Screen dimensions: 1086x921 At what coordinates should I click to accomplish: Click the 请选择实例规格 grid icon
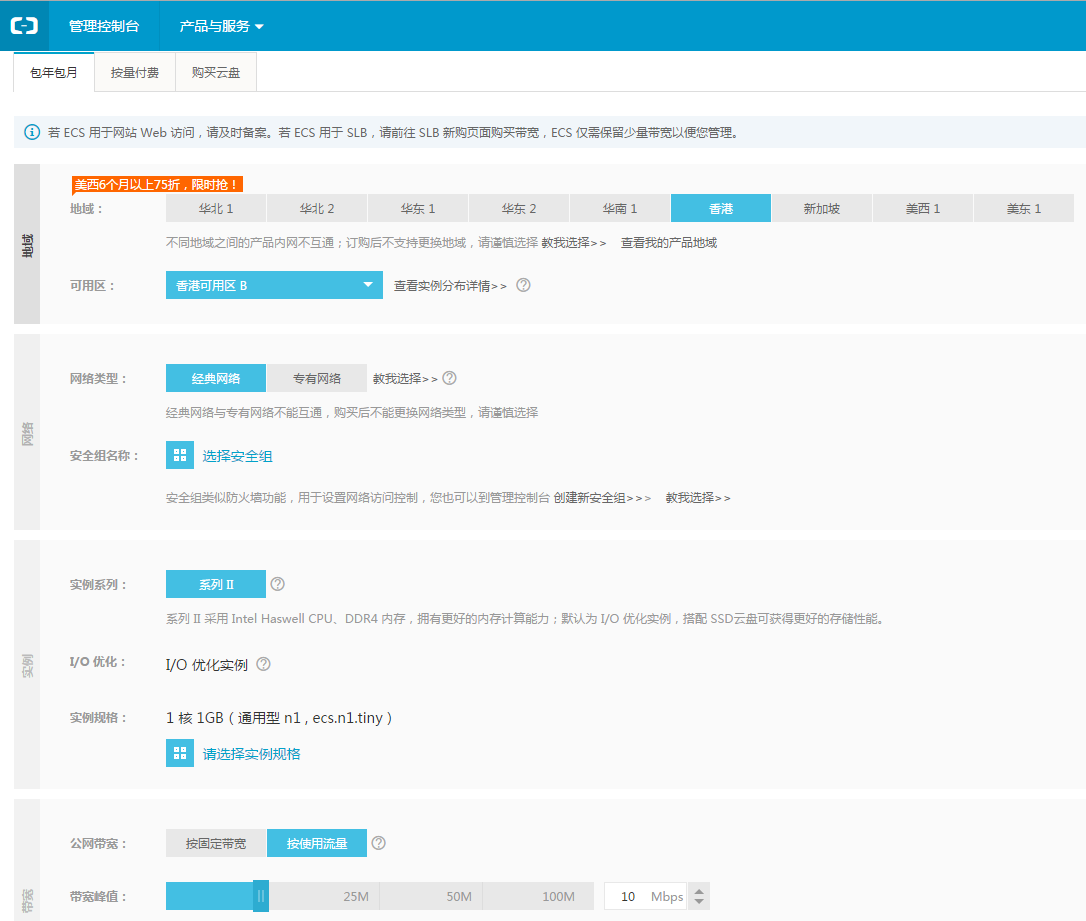click(x=180, y=753)
